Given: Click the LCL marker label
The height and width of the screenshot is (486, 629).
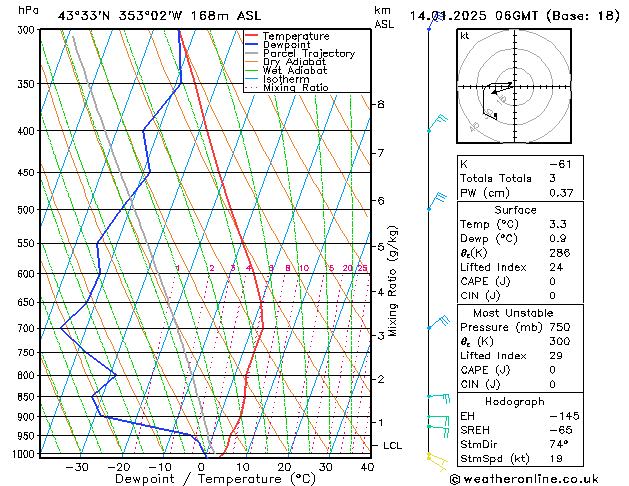Looking at the screenshot, I should pyautogui.click(x=392, y=446).
